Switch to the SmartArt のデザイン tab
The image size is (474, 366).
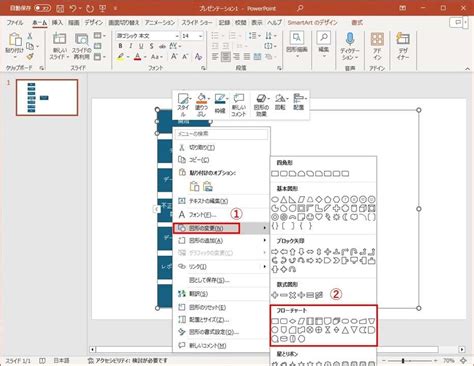312,22
